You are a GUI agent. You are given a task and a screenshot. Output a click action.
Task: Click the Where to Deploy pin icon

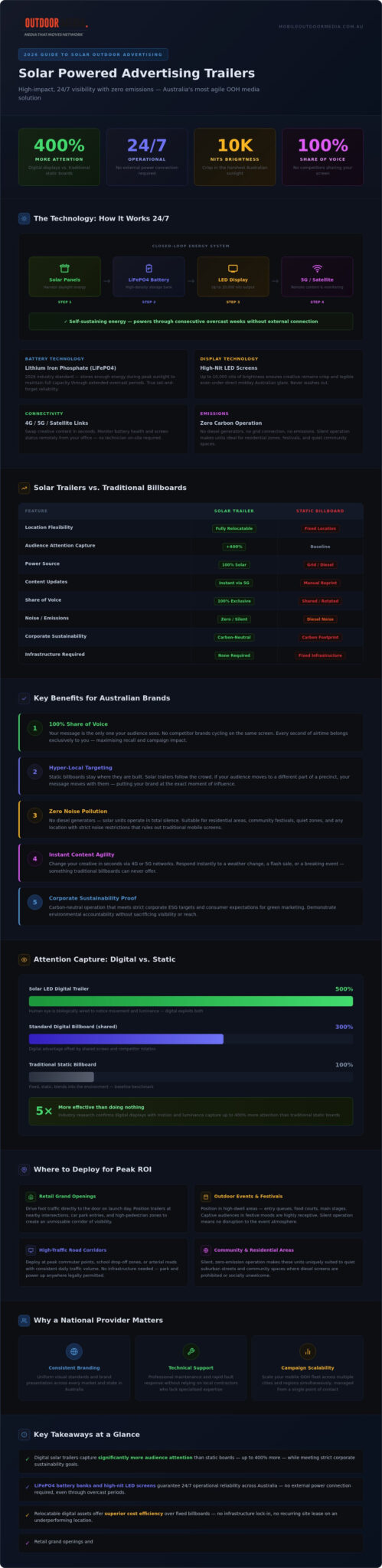pos(24,1169)
